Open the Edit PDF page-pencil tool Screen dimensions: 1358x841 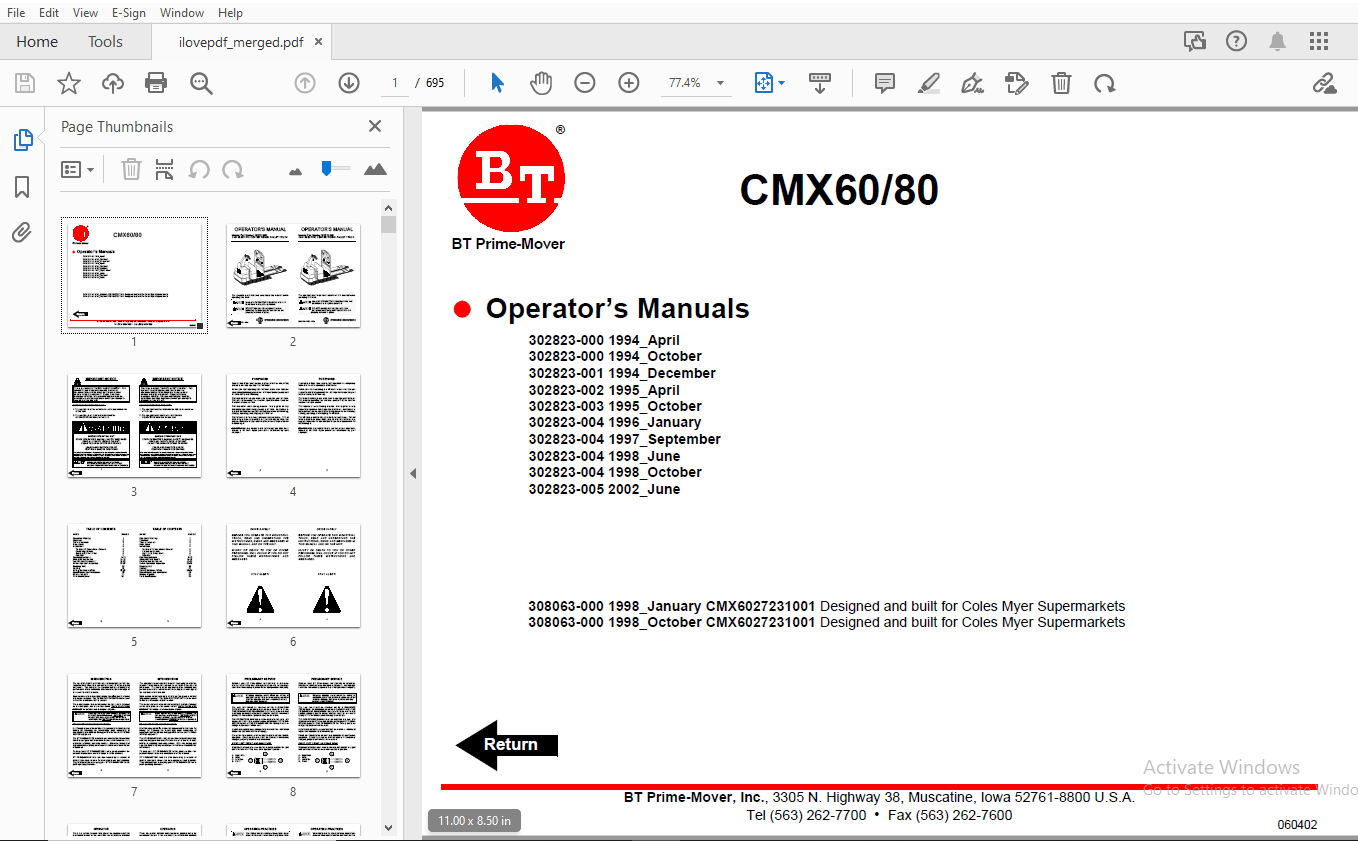(x=1017, y=83)
